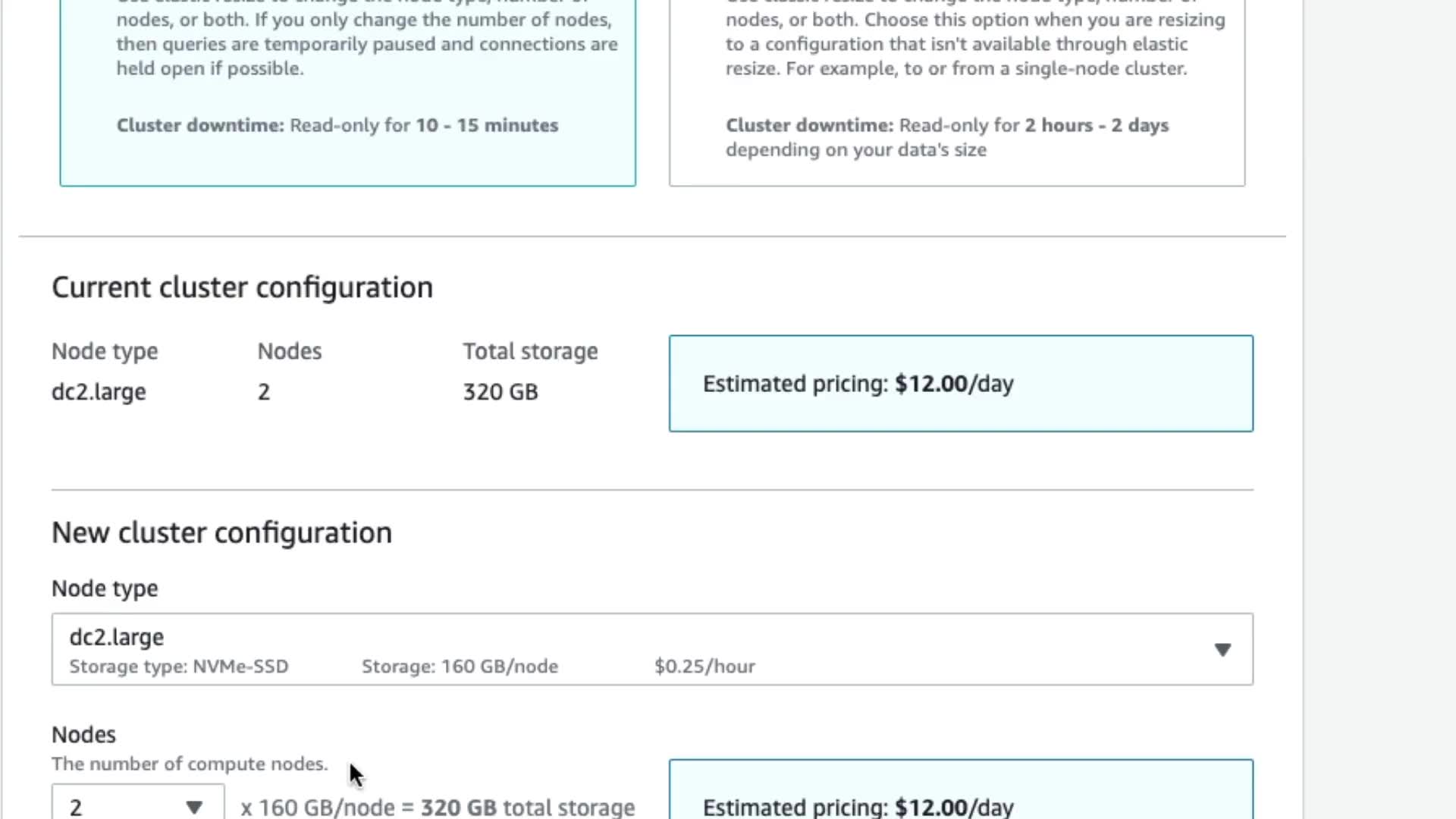Click the 320 GB total storage calculation

[x=528, y=807]
